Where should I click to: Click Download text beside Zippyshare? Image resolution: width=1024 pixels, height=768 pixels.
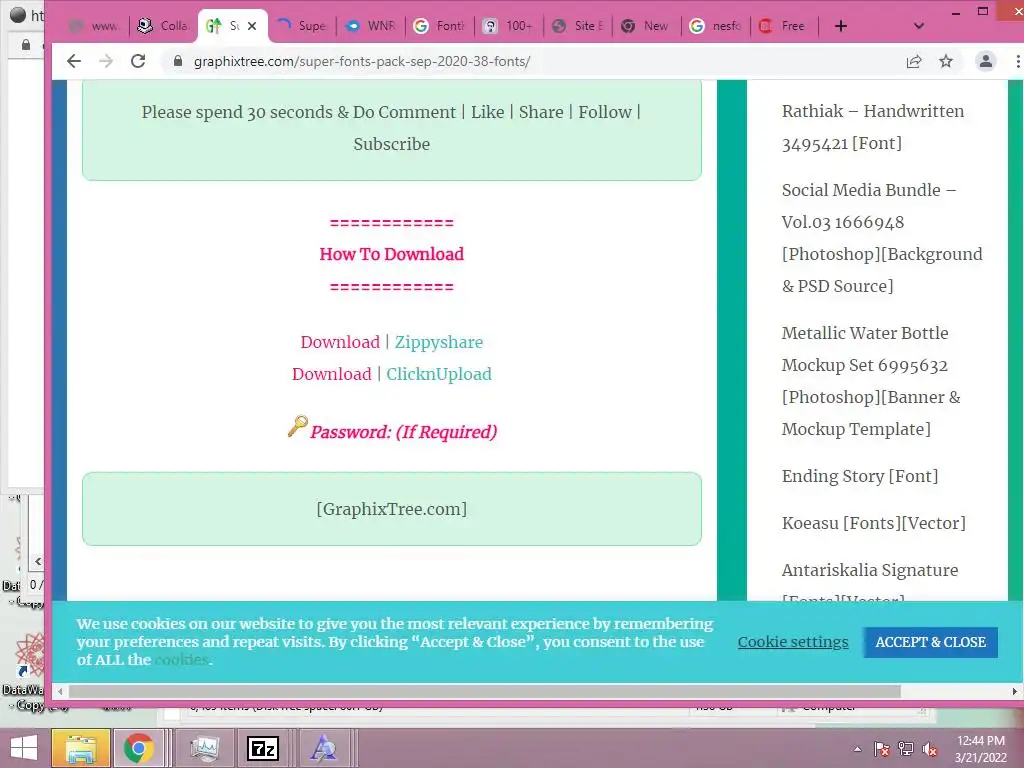point(340,342)
